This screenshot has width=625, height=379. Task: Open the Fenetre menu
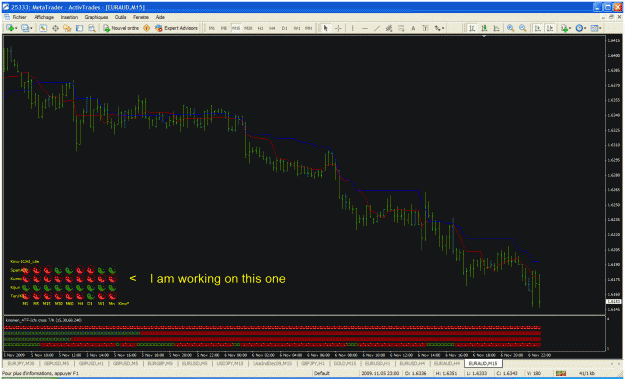[x=141, y=17]
